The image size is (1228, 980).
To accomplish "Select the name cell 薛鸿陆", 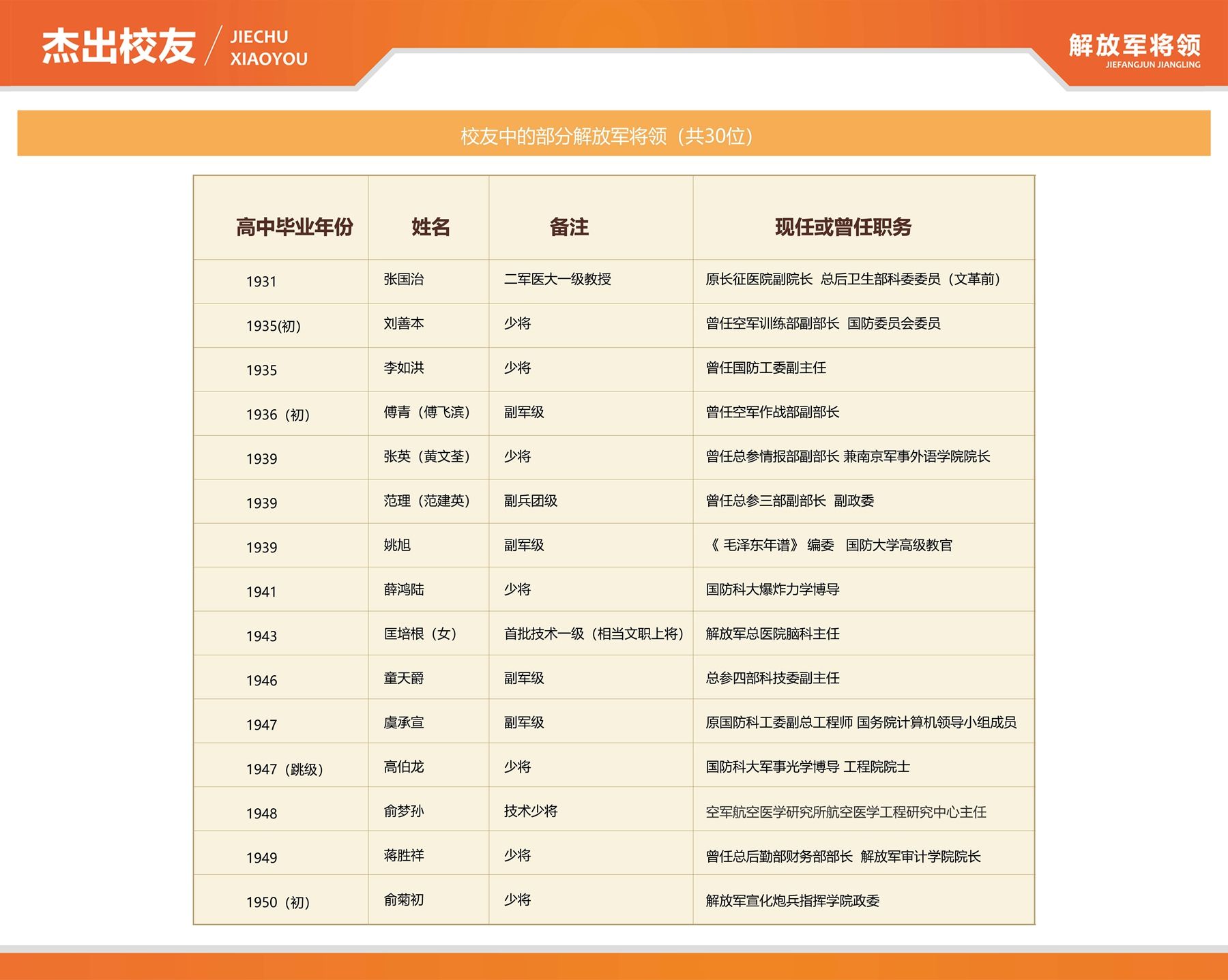I will [404, 590].
